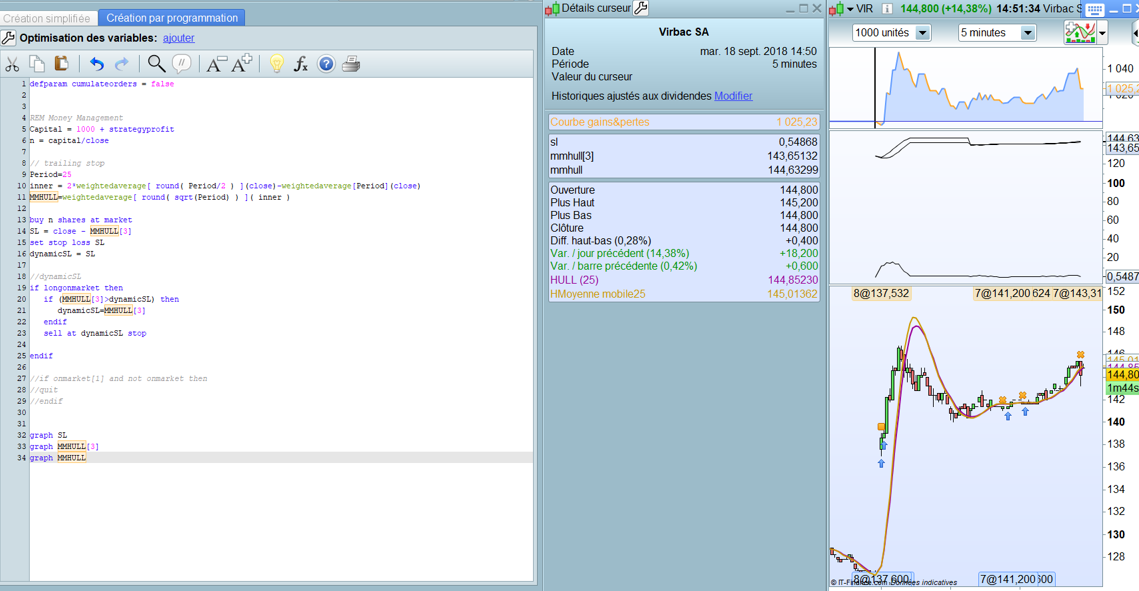The image size is (1139, 591).
Task: Print the code with printer icon
Action: [x=351, y=64]
